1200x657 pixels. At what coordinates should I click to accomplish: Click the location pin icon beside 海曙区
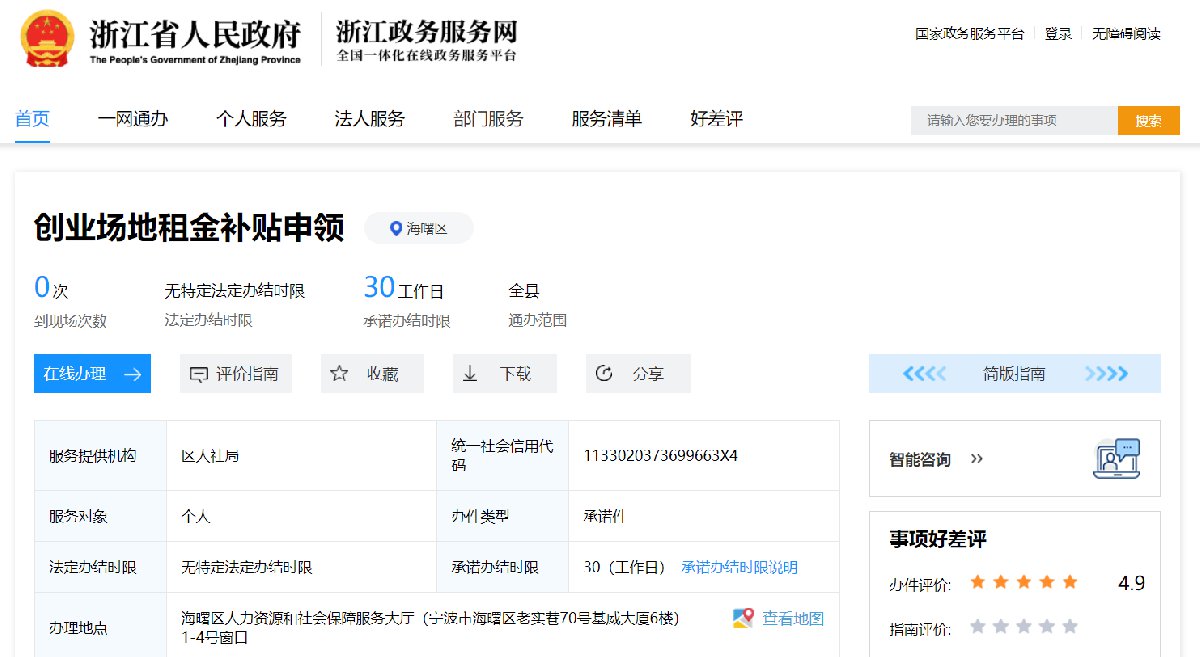point(395,229)
